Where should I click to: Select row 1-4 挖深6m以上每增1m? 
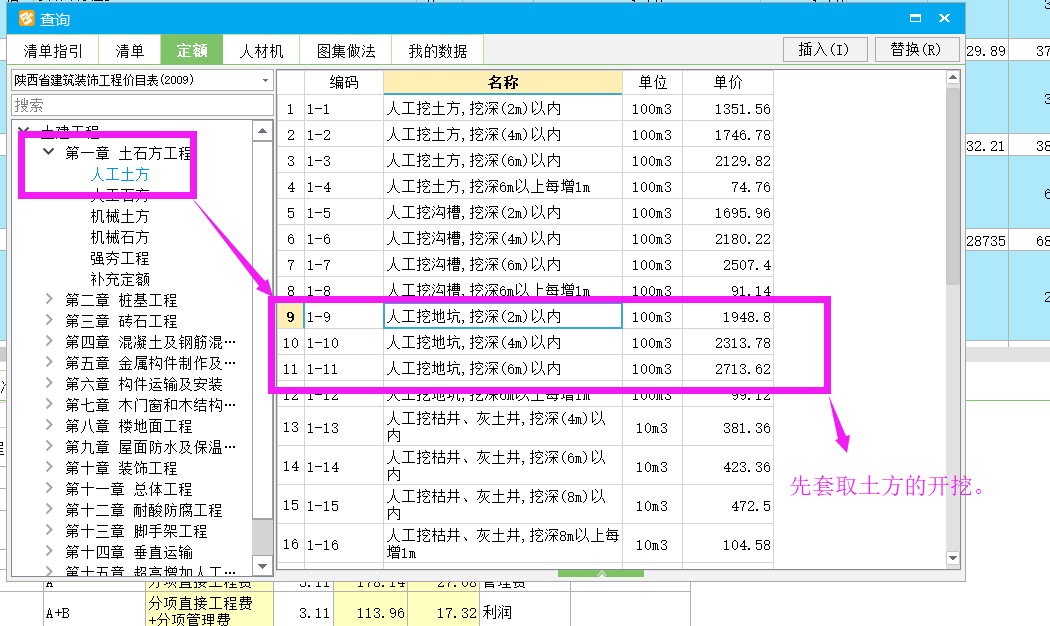[x=525, y=187]
